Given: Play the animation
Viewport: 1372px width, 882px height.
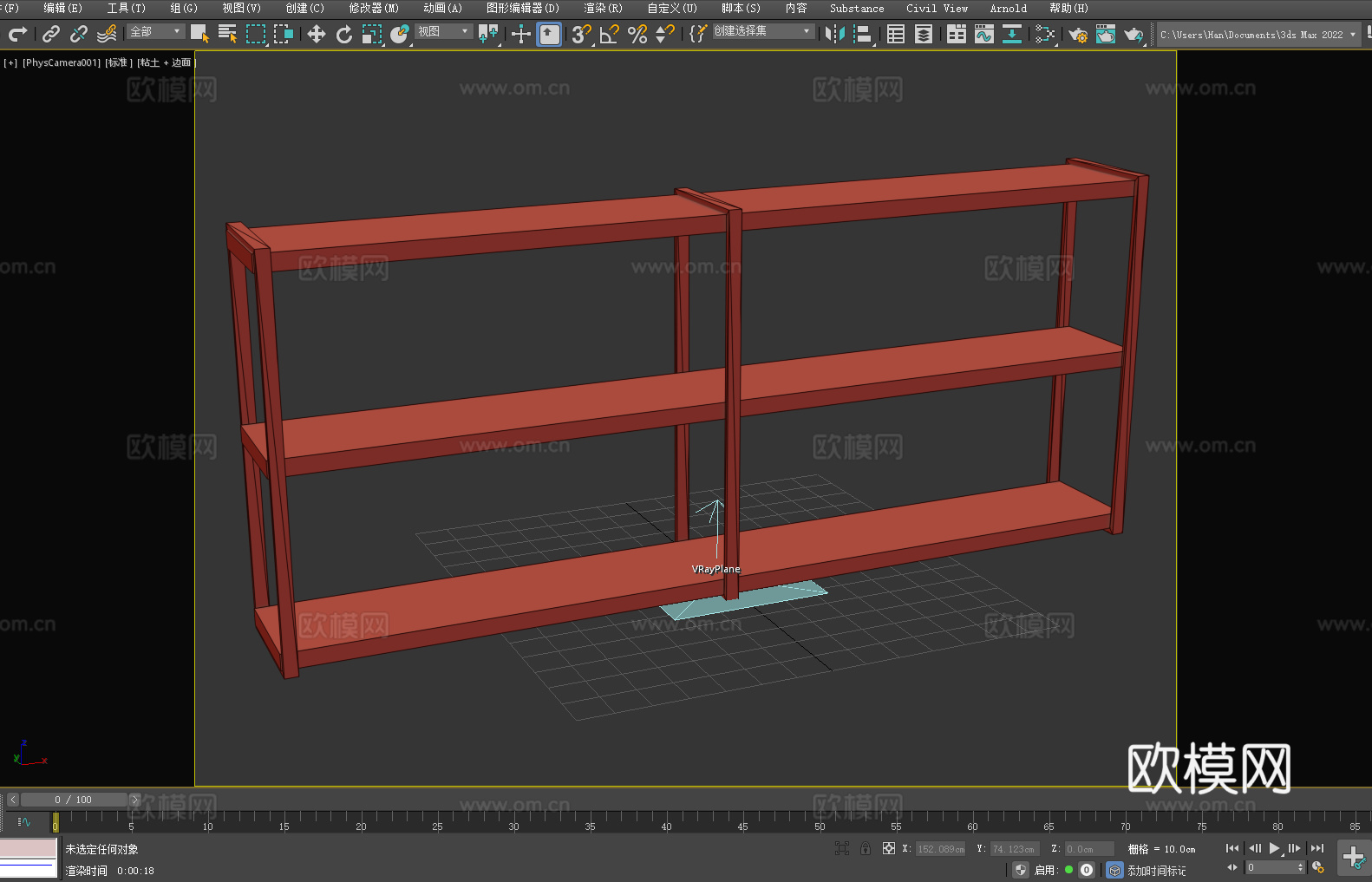Looking at the screenshot, I should (1275, 848).
